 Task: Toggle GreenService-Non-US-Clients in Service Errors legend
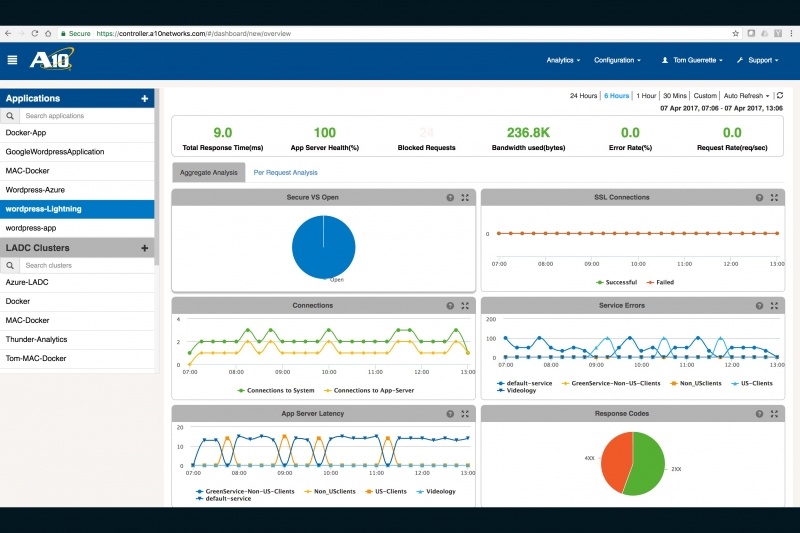coord(611,383)
